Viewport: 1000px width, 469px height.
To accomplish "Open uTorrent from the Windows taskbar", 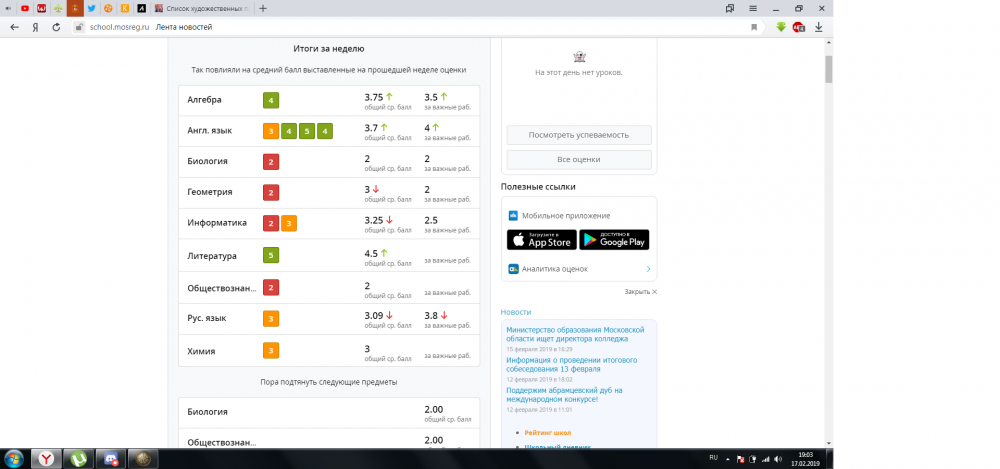I will click(78, 458).
